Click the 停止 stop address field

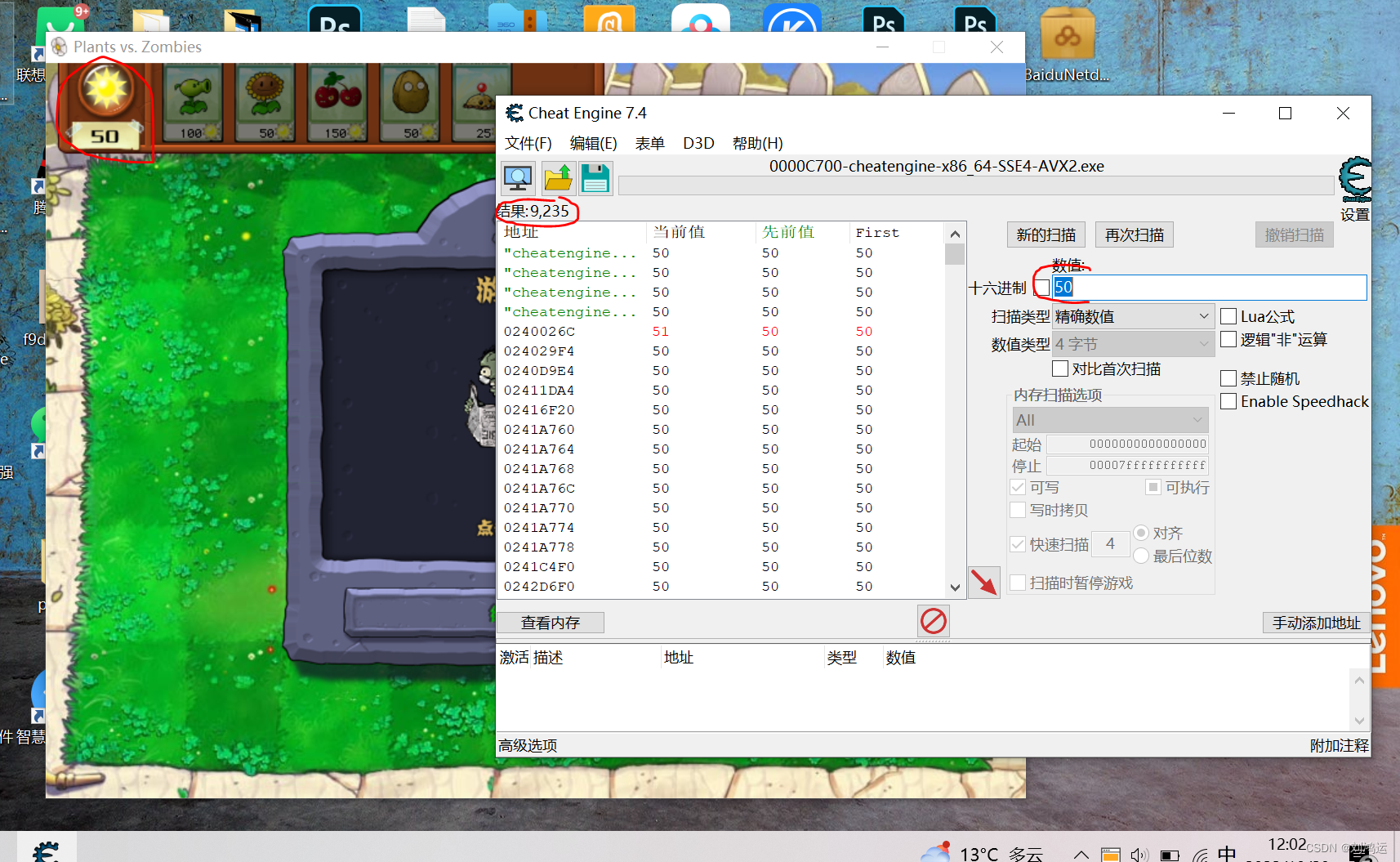tap(1127, 465)
